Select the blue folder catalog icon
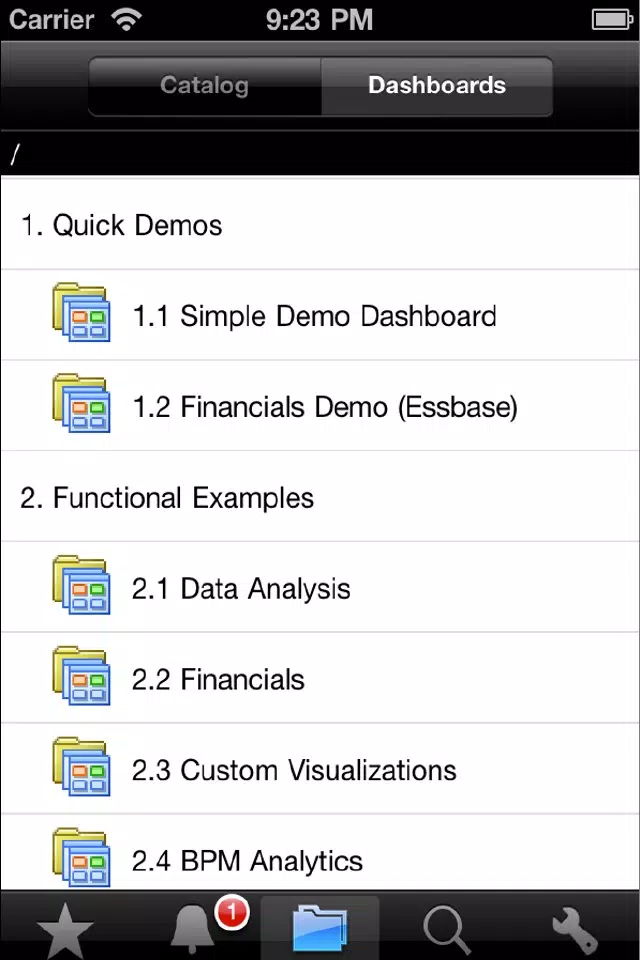The image size is (640, 960). coord(320,929)
